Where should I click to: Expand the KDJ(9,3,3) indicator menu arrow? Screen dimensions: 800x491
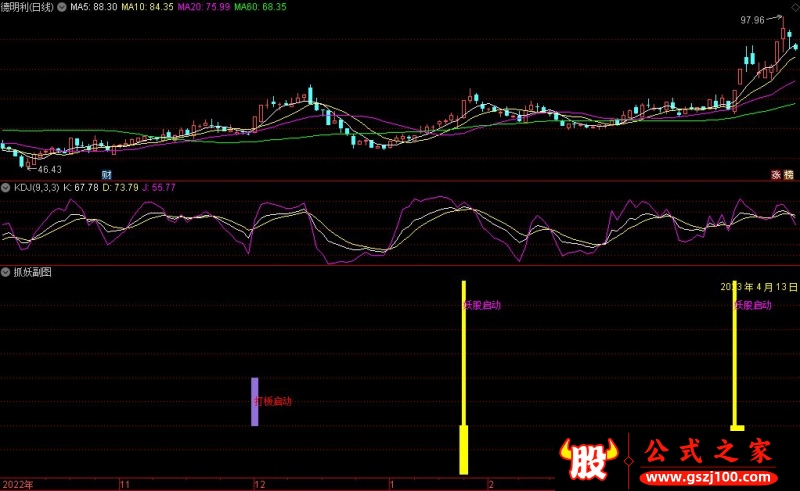5,187
